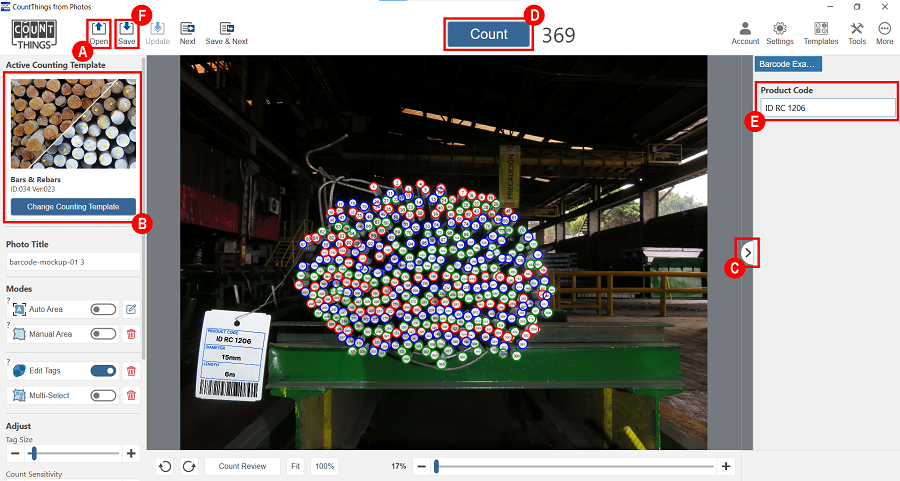Click the Auto Area edit pencil icon
The image size is (900, 481).
(x=131, y=310)
